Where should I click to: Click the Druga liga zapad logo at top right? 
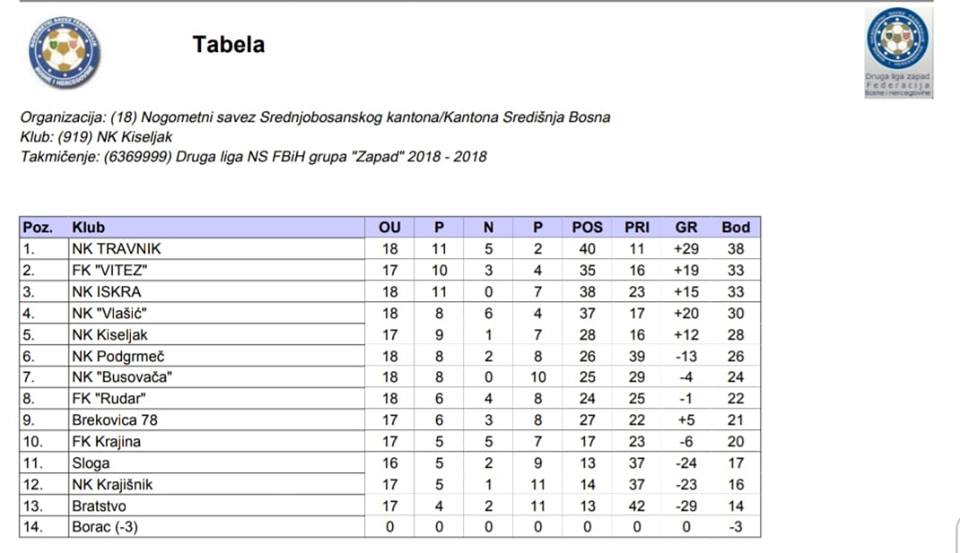coord(898,52)
